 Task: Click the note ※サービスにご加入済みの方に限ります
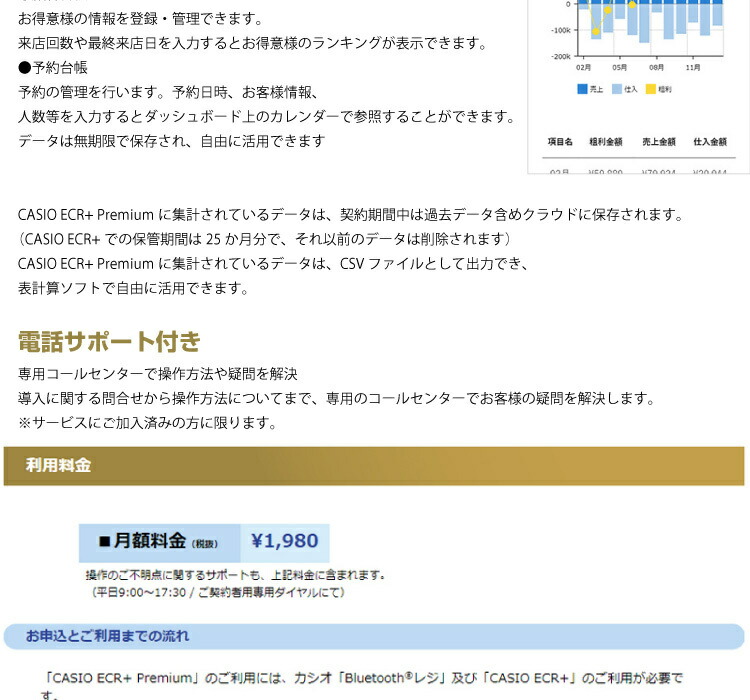click(147, 422)
